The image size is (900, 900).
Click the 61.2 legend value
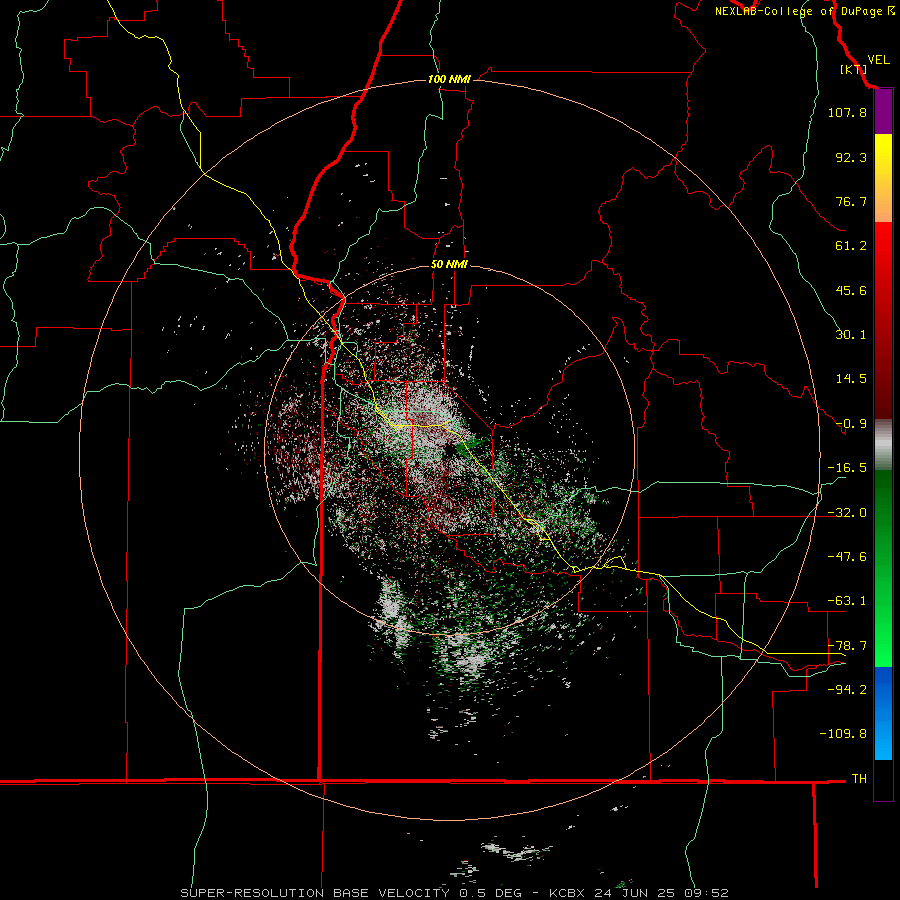pos(851,246)
